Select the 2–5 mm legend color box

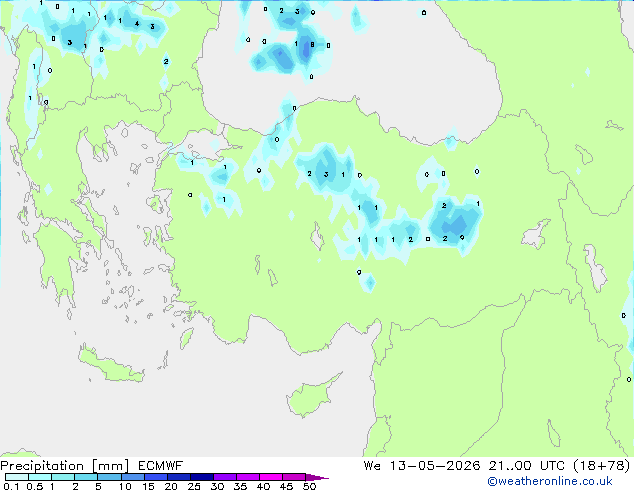[x=86, y=477]
